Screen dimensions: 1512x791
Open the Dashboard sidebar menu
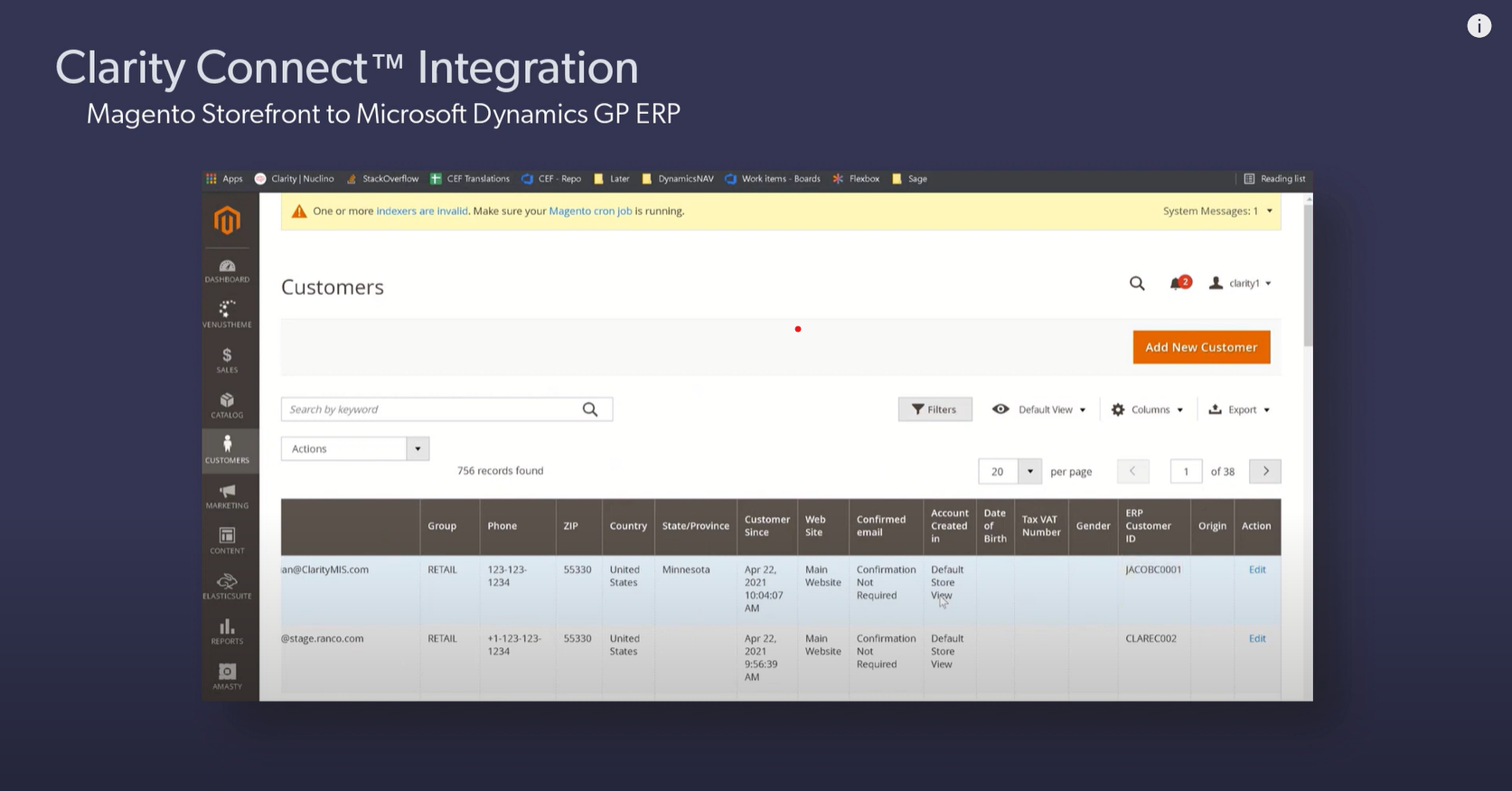pyautogui.click(x=227, y=271)
